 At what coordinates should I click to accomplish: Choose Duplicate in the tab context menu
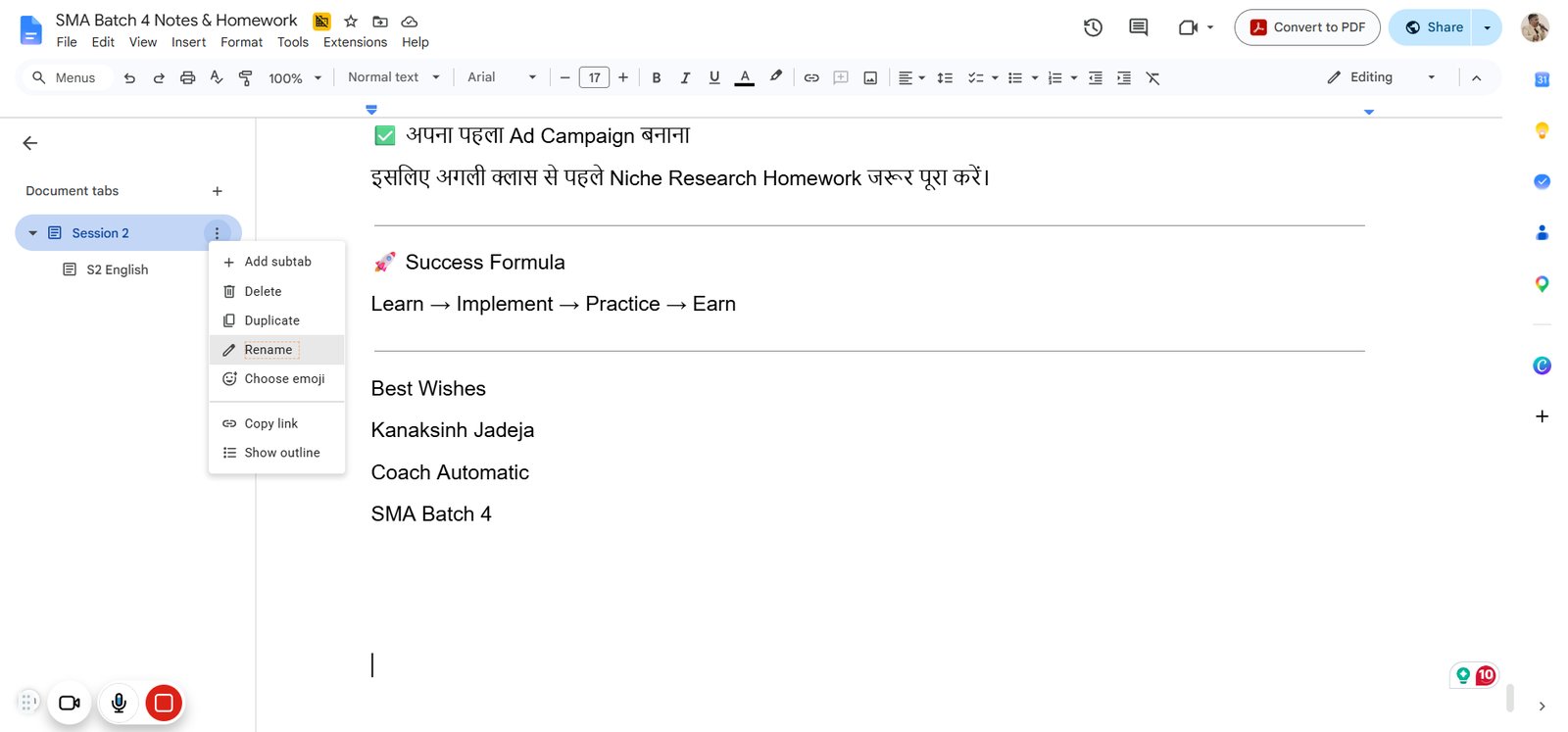(277, 320)
